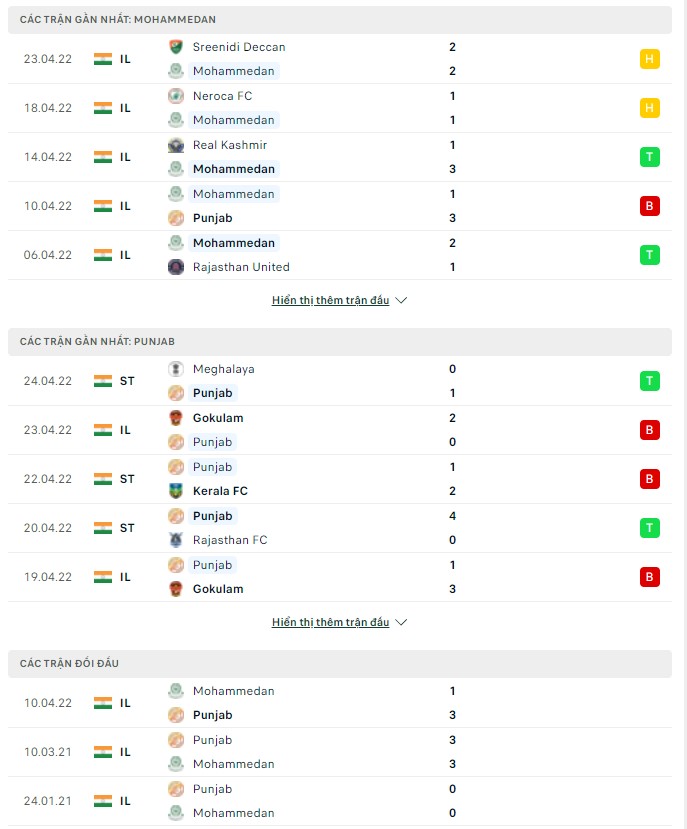Screen dimensions: 687x829
Task: Click the Sreenidi Deccan team crest
Action: (x=176, y=47)
